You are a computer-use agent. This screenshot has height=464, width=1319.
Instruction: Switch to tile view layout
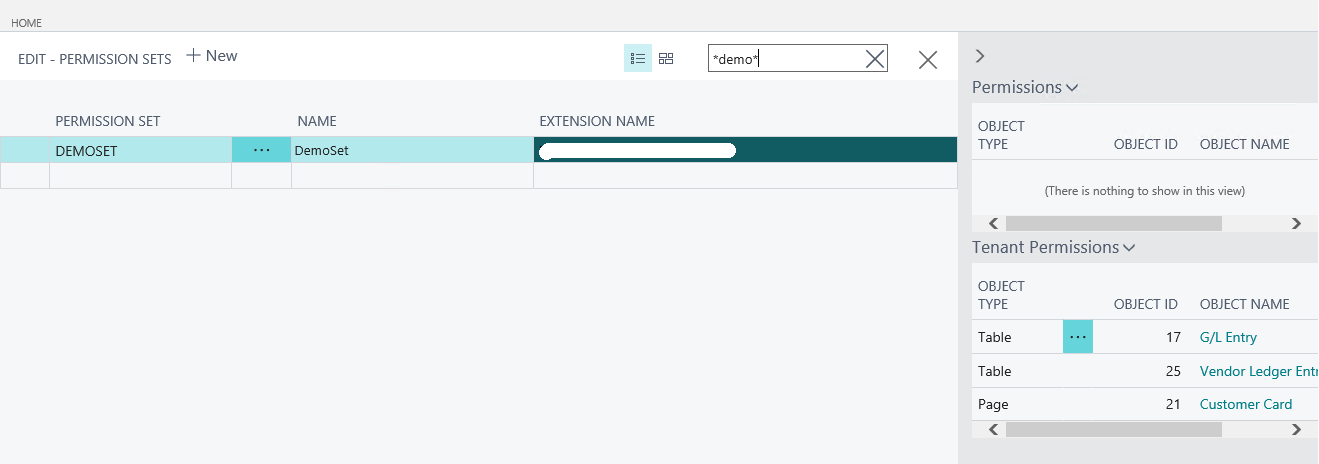coord(666,59)
